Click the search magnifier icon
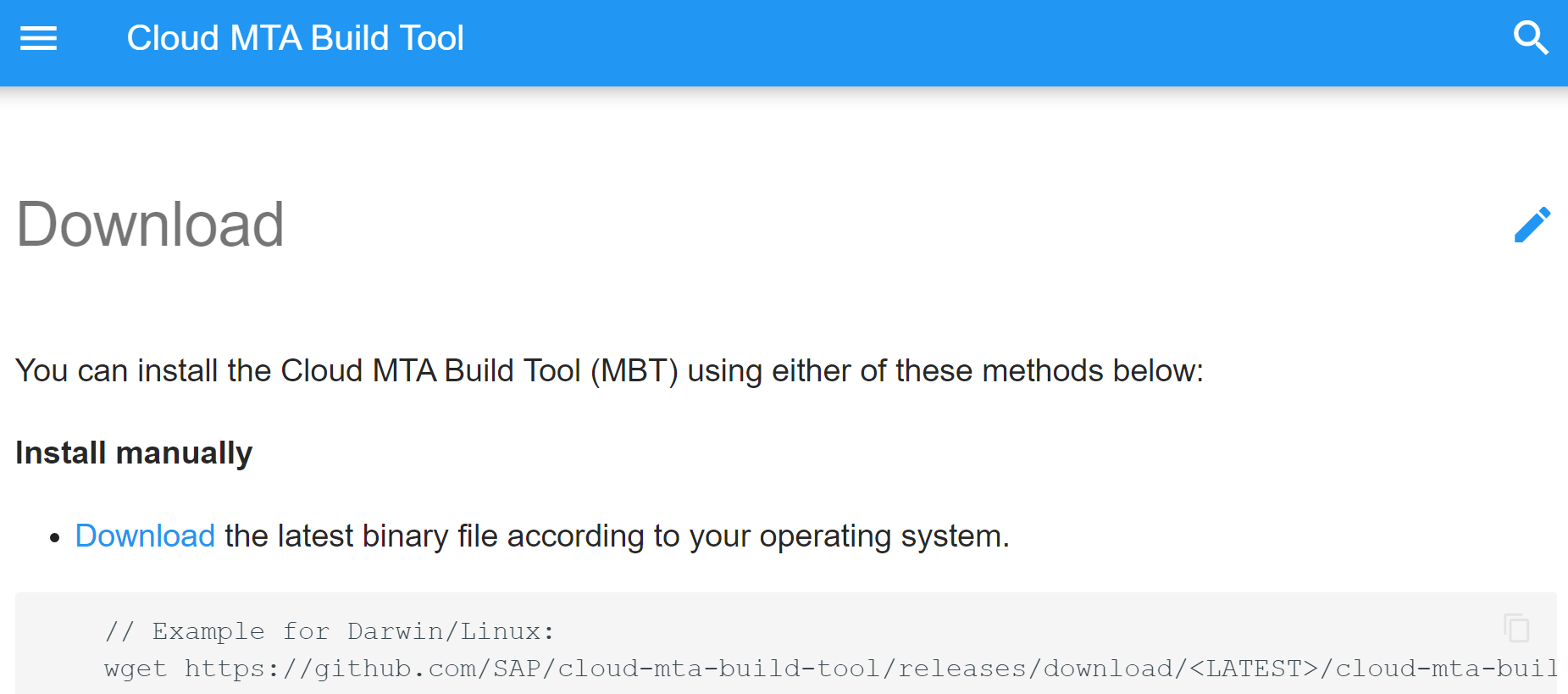The width and height of the screenshot is (1568, 694). tap(1531, 38)
